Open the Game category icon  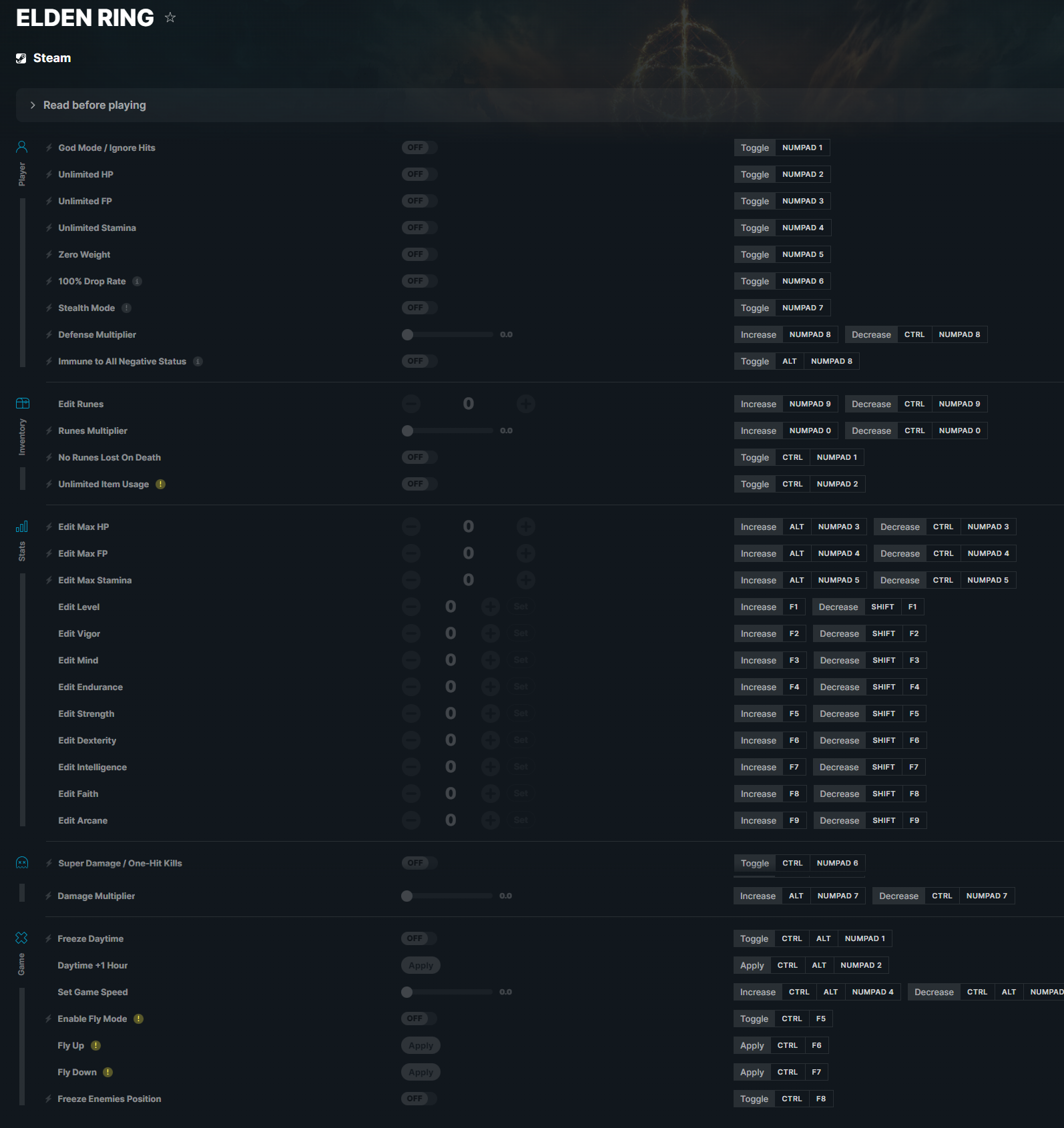coord(21,938)
